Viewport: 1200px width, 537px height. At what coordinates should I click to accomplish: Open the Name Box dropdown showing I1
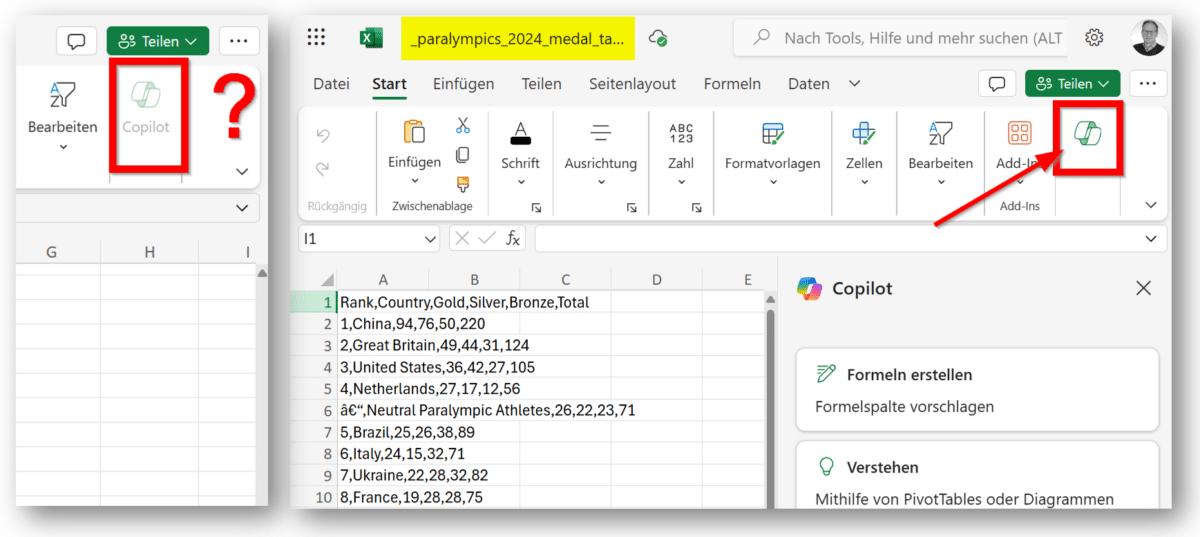(x=430, y=239)
